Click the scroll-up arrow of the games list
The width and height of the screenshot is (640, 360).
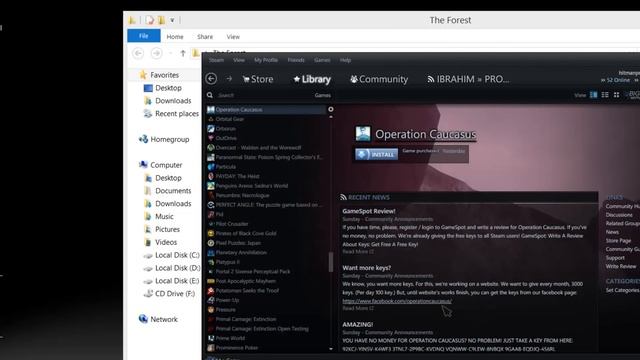coord(331,117)
